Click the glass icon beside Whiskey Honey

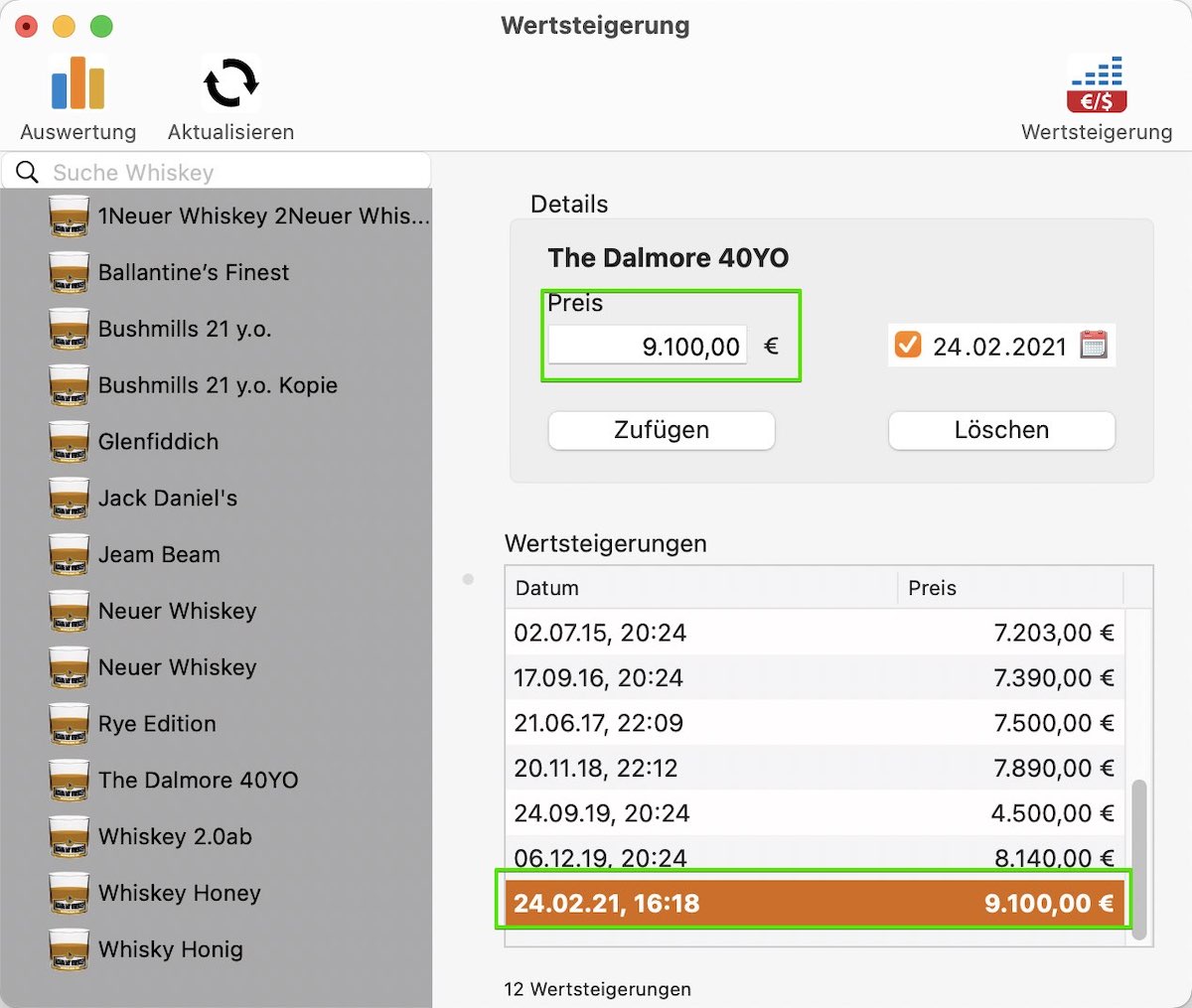tap(69, 893)
